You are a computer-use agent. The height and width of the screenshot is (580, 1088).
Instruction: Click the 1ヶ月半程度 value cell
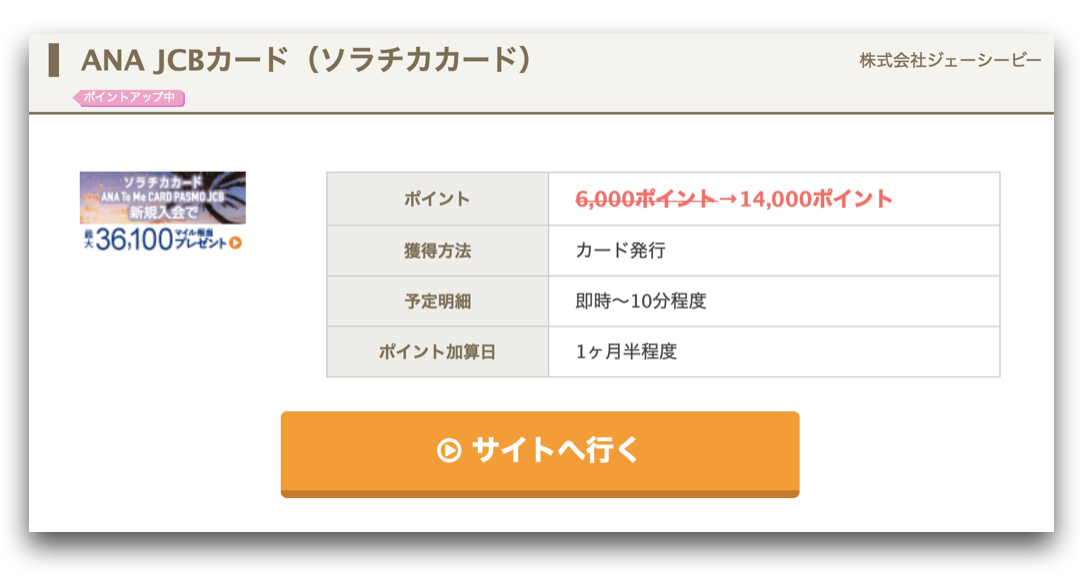click(774, 352)
